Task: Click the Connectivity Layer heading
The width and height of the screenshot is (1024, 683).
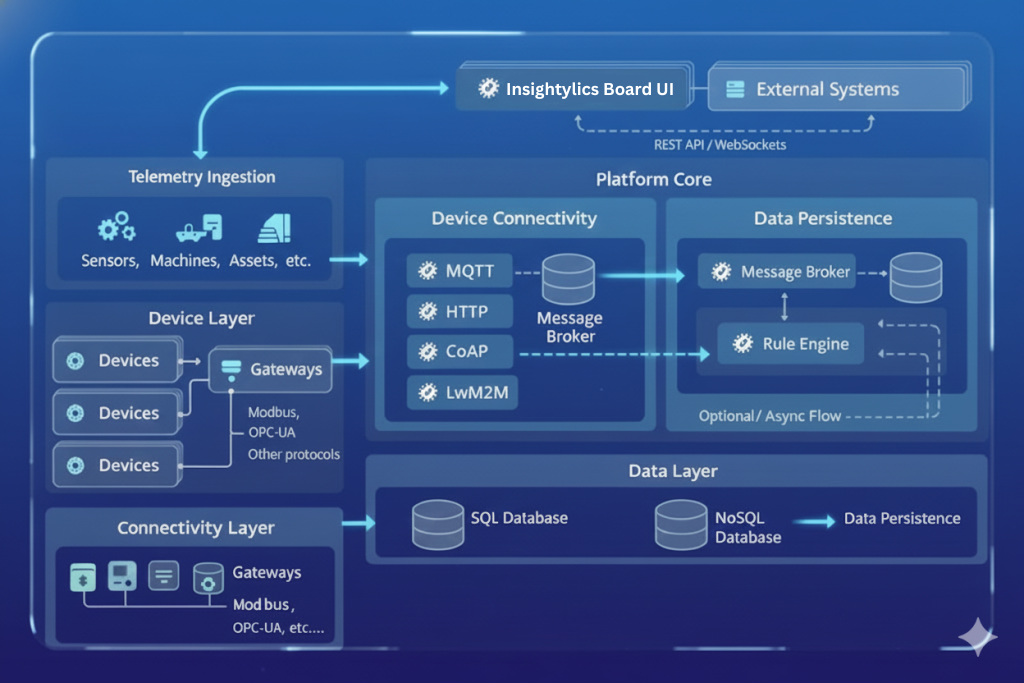Action: 196,528
